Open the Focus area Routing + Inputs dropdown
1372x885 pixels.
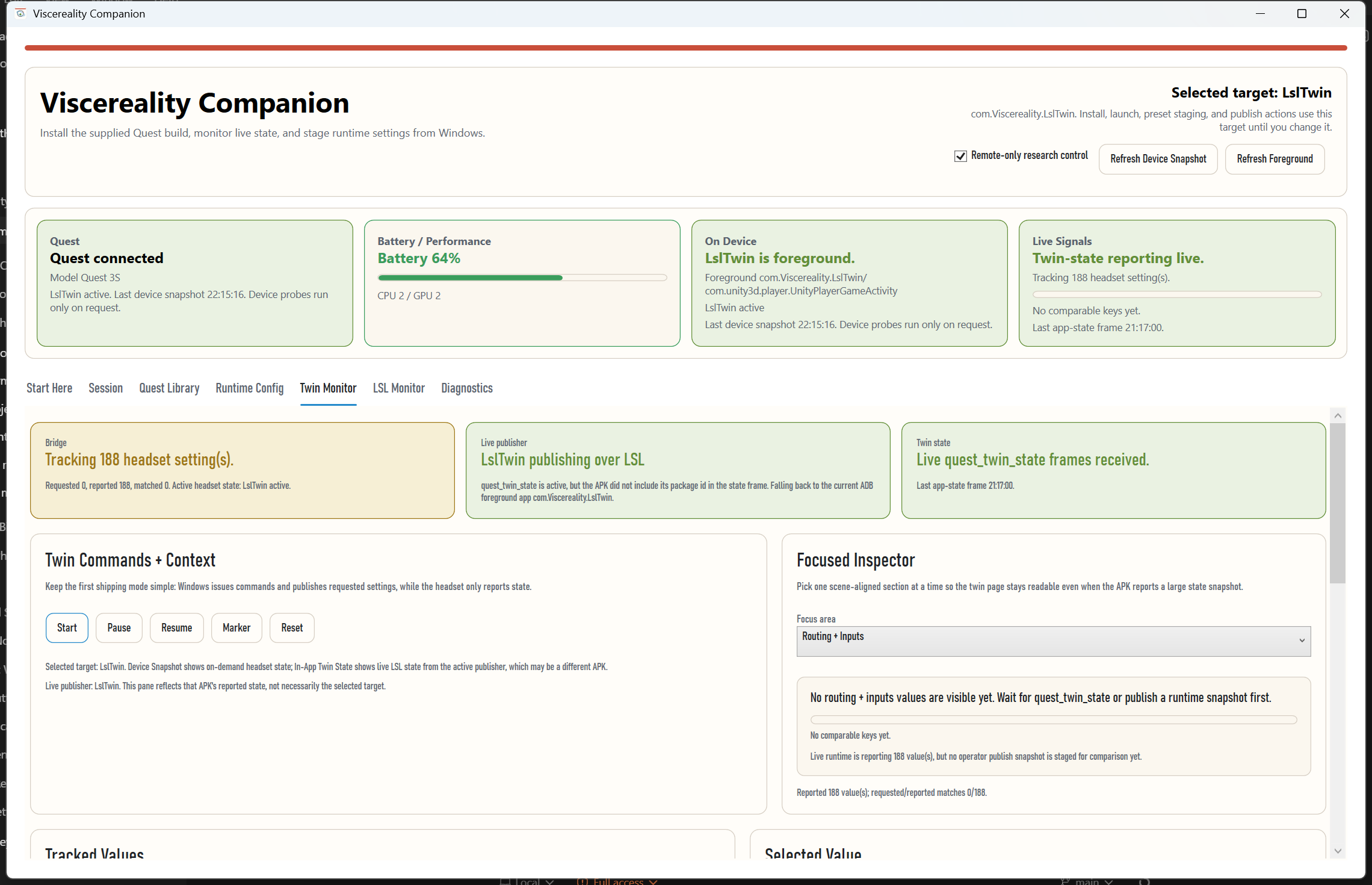coord(1054,641)
